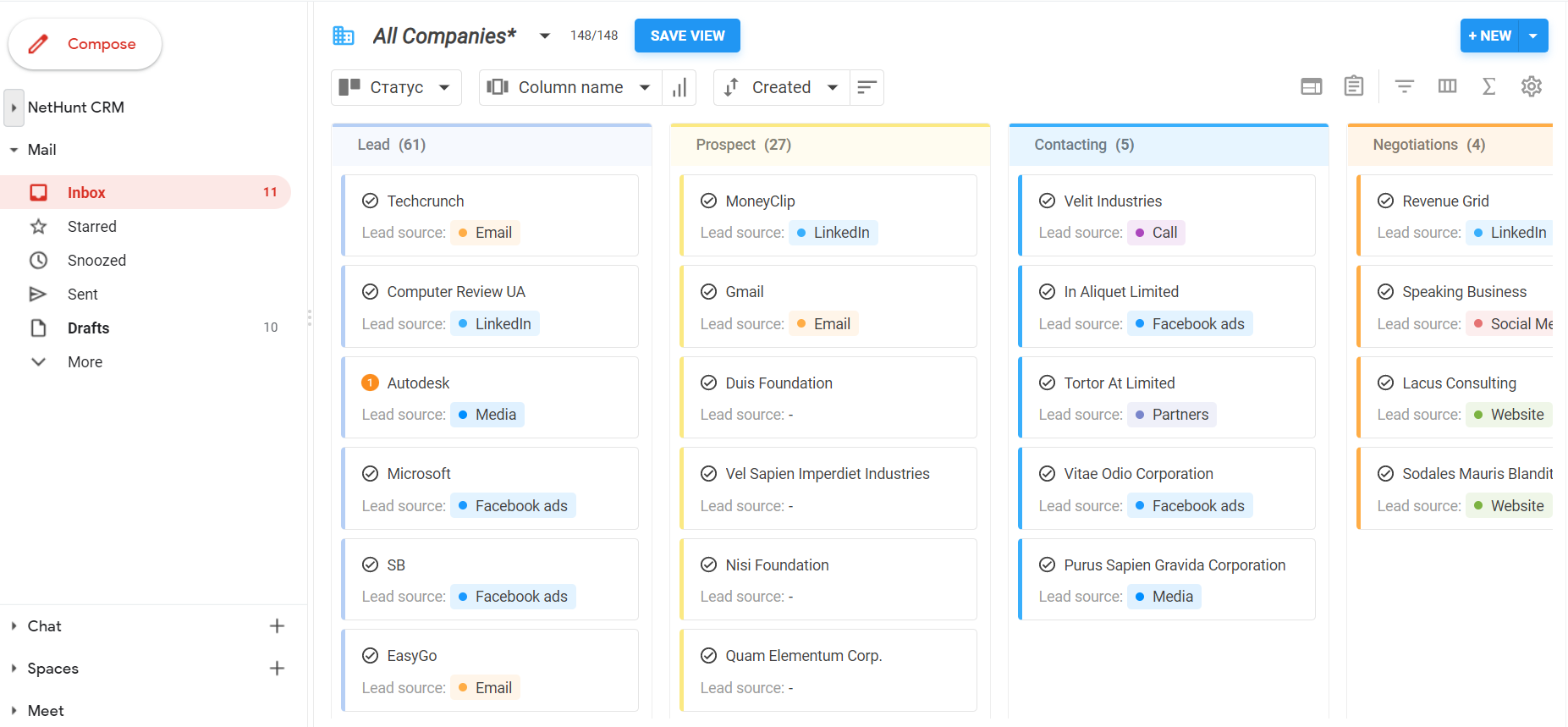Click the columns layout icon
Viewport: 1568px width, 727px height.
click(x=1447, y=86)
